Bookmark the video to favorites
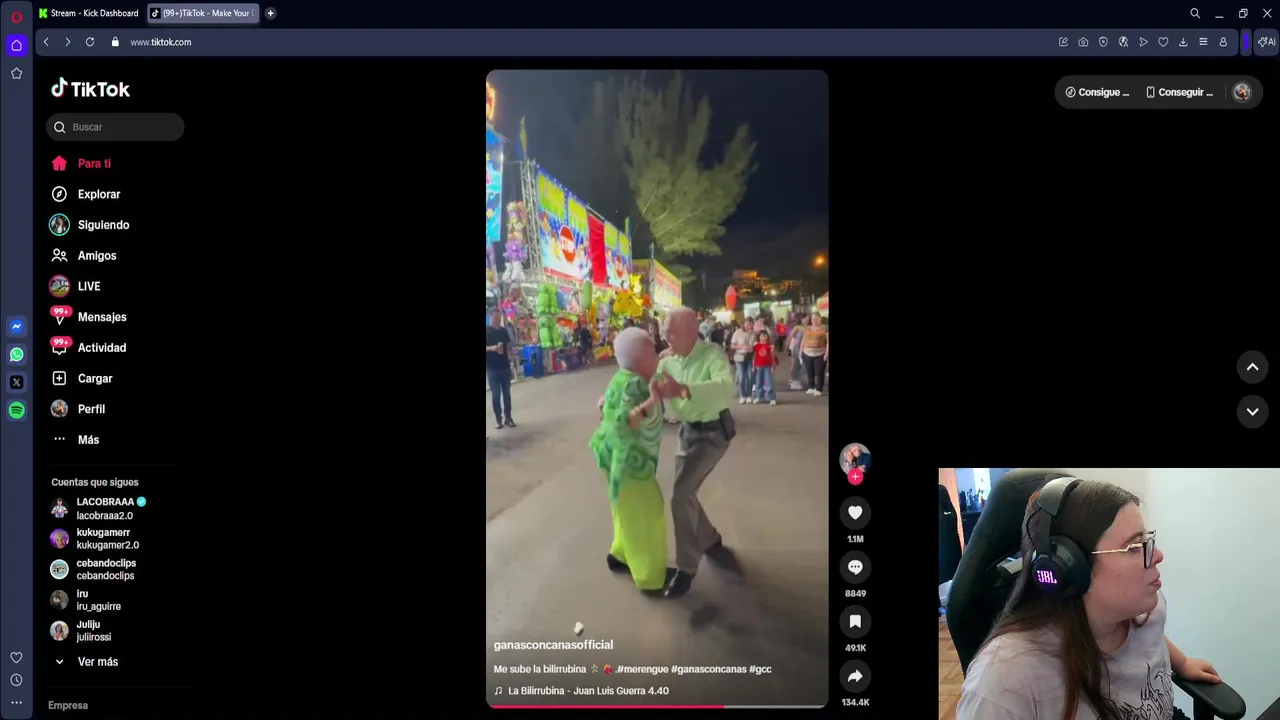Viewport: 1280px width, 720px height. (x=855, y=622)
